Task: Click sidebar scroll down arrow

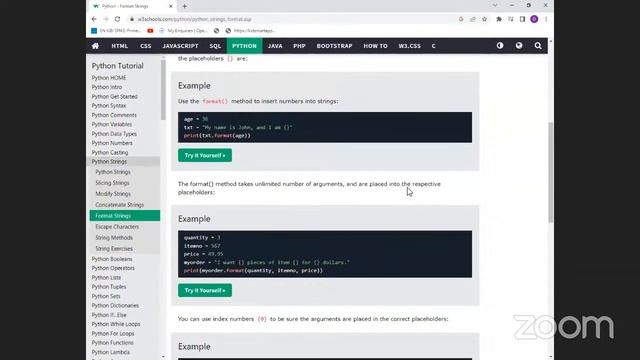Action: pos(163,357)
